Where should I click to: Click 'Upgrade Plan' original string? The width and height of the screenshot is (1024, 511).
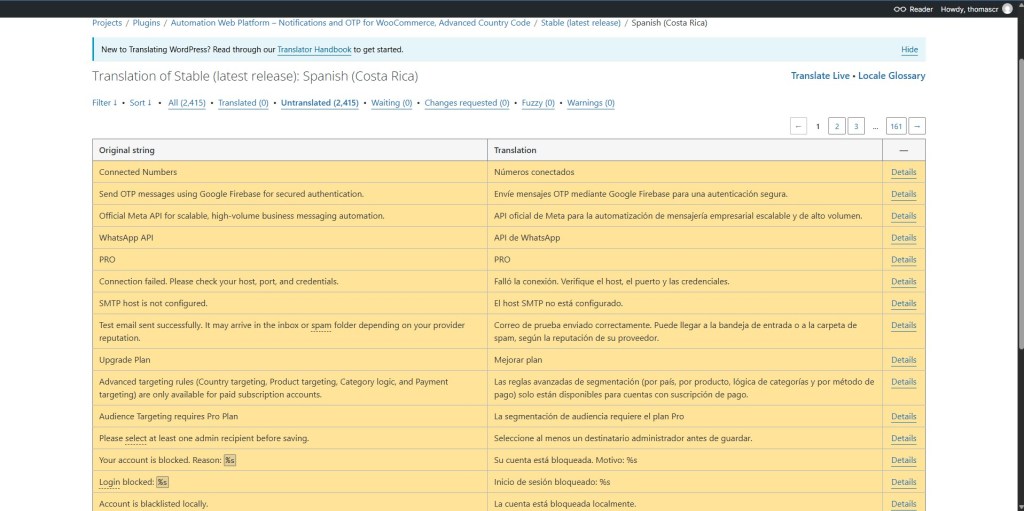125,360
